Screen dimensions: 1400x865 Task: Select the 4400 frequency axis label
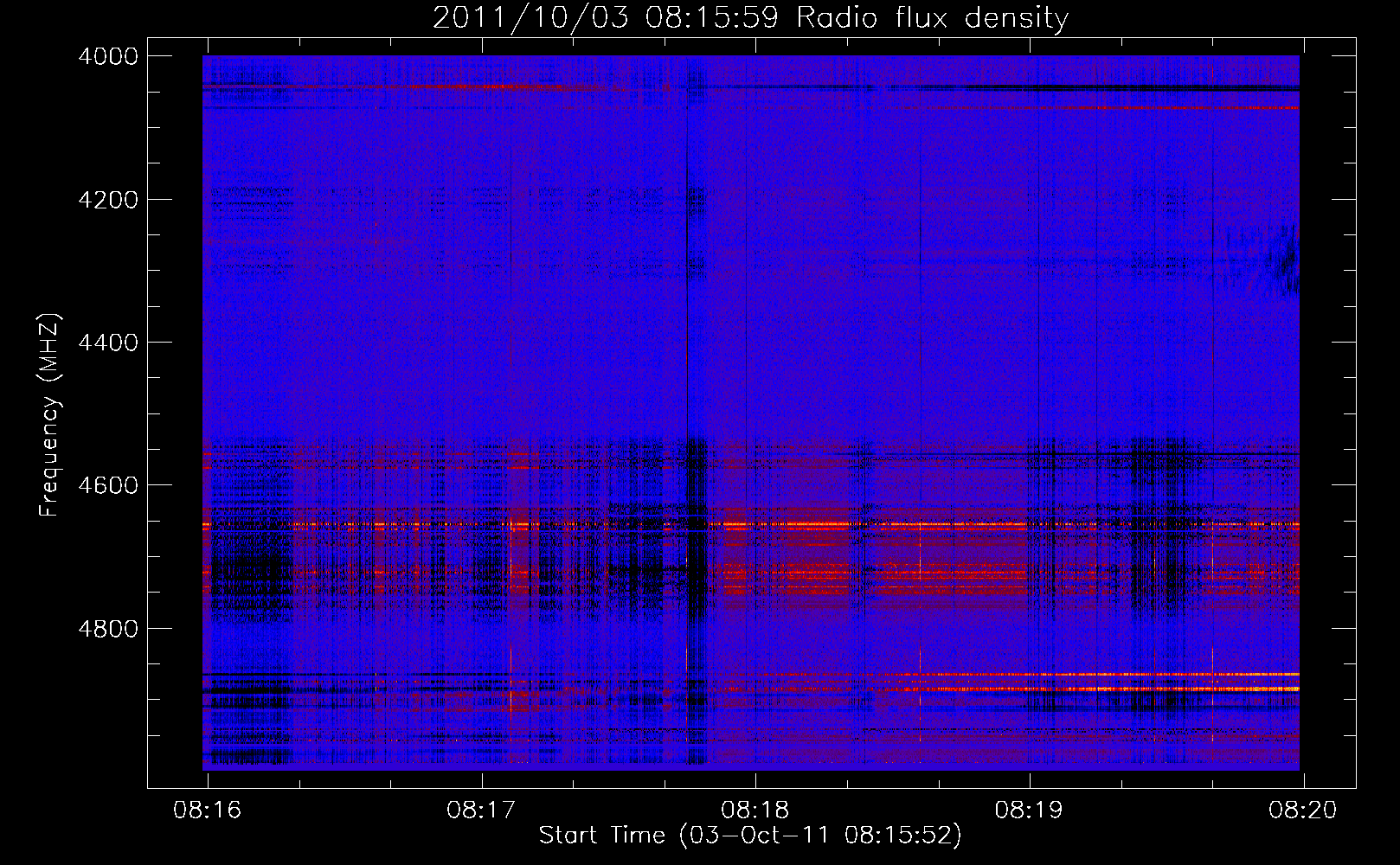[108, 343]
